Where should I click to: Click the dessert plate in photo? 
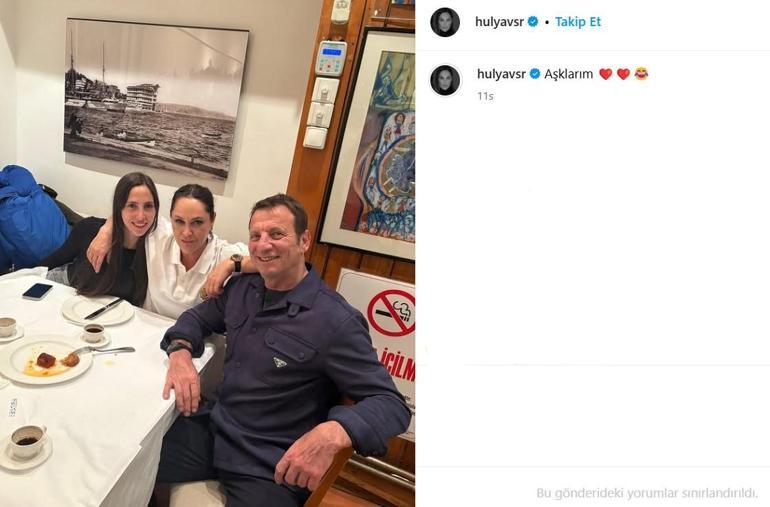click(45, 360)
